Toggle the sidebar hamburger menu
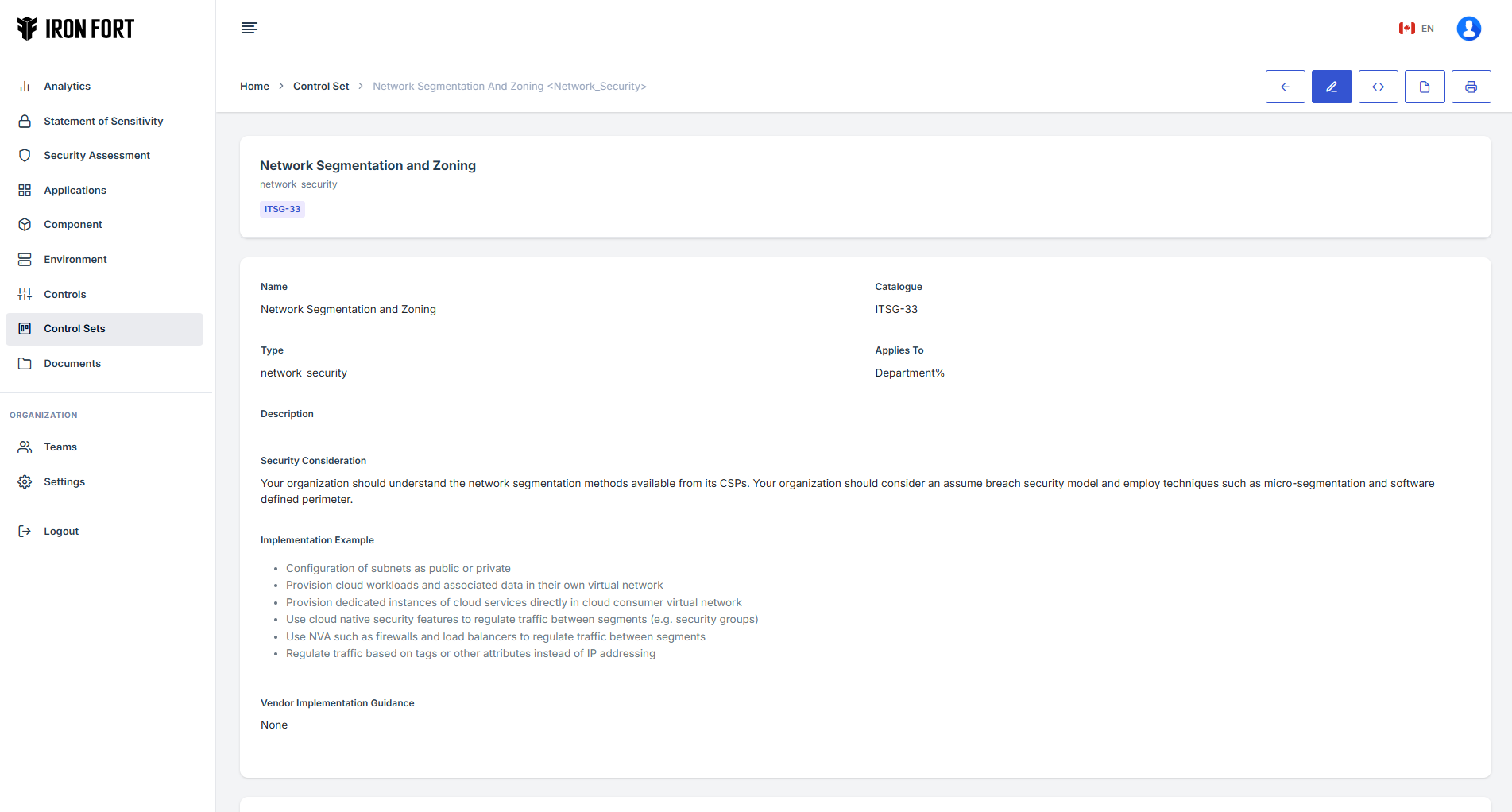Image resolution: width=1512 pixels, height=812 pixels. click(249, 29)
